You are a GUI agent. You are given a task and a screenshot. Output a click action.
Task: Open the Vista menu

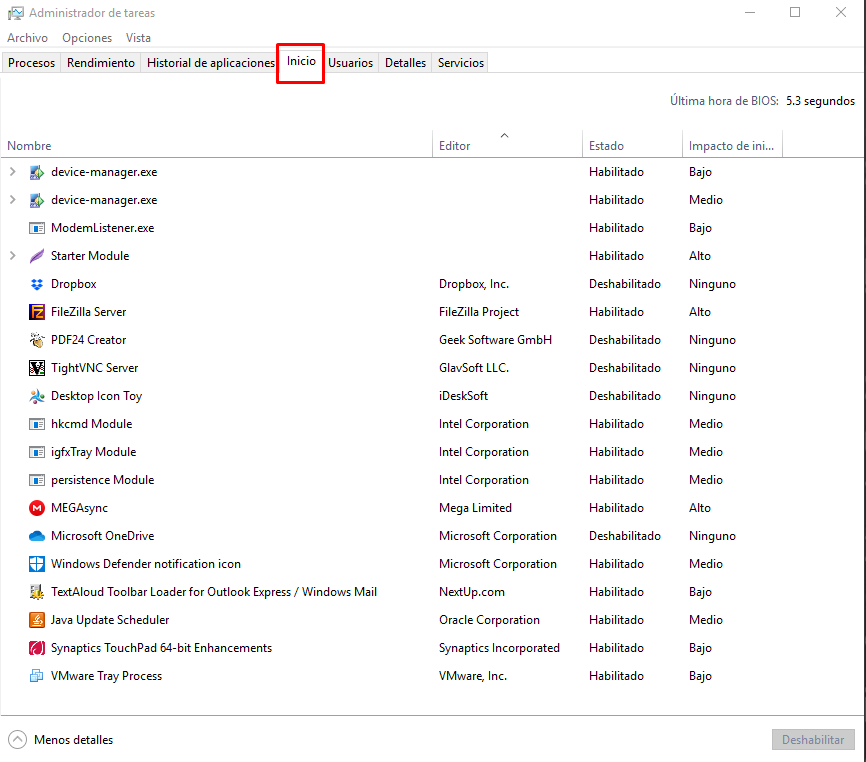click(138, 38)
